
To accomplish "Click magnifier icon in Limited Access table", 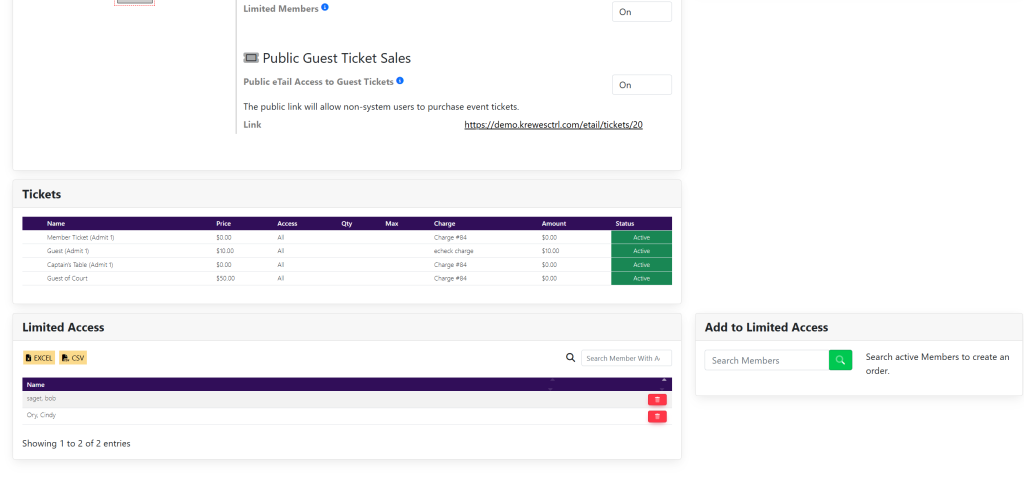I will tap(571, 358).
